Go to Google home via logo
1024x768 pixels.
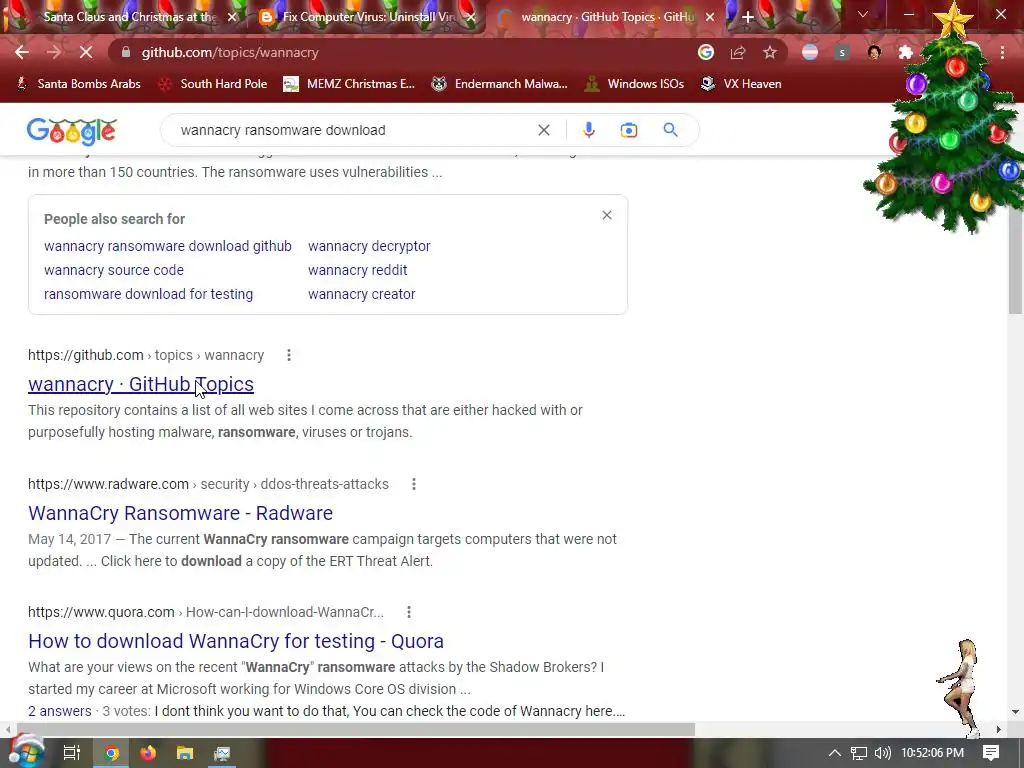click(72, 132)
